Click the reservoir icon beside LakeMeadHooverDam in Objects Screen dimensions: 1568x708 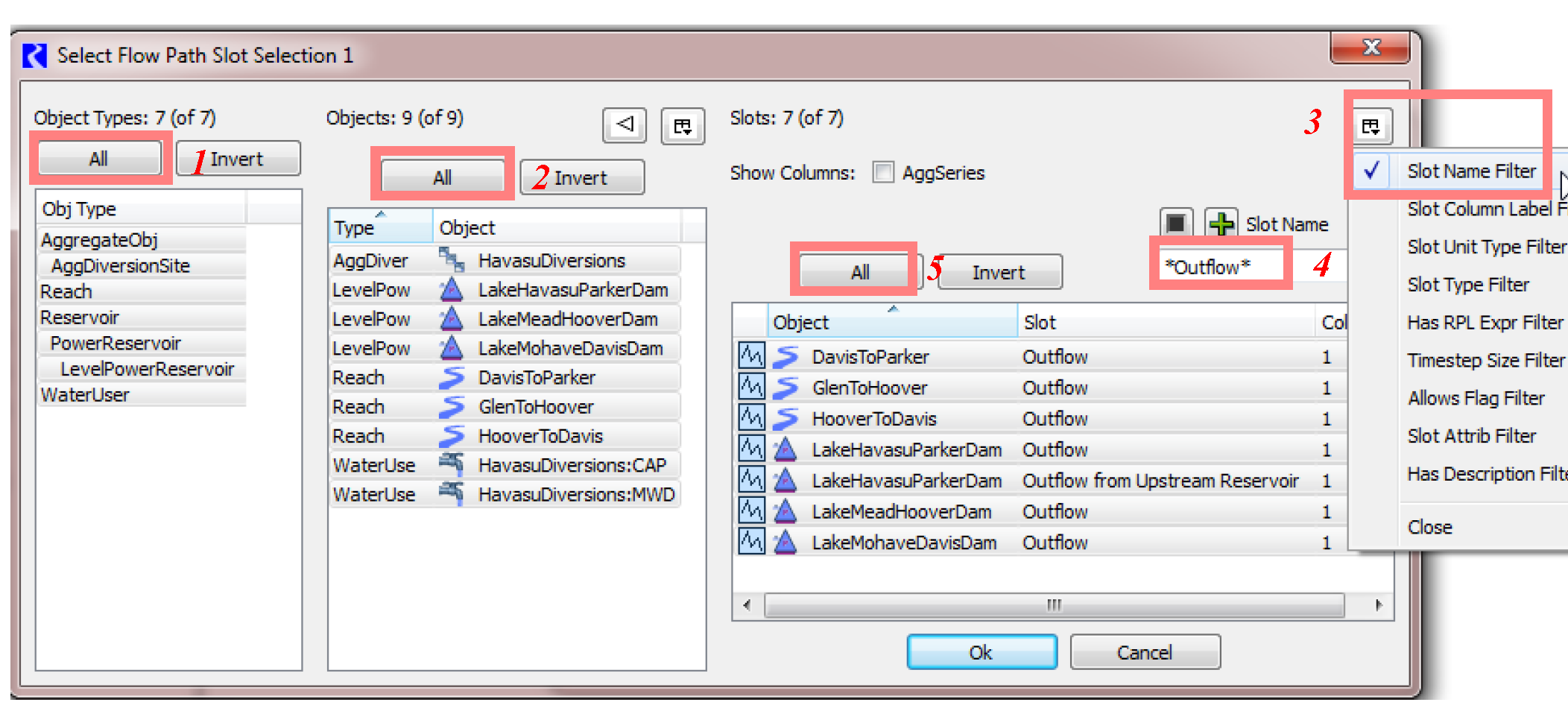(451, 319)
